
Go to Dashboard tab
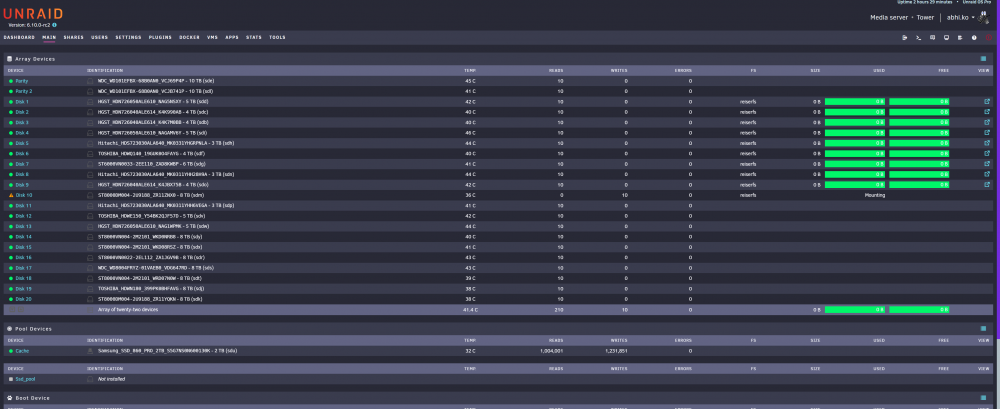click(x=19, y=38)
